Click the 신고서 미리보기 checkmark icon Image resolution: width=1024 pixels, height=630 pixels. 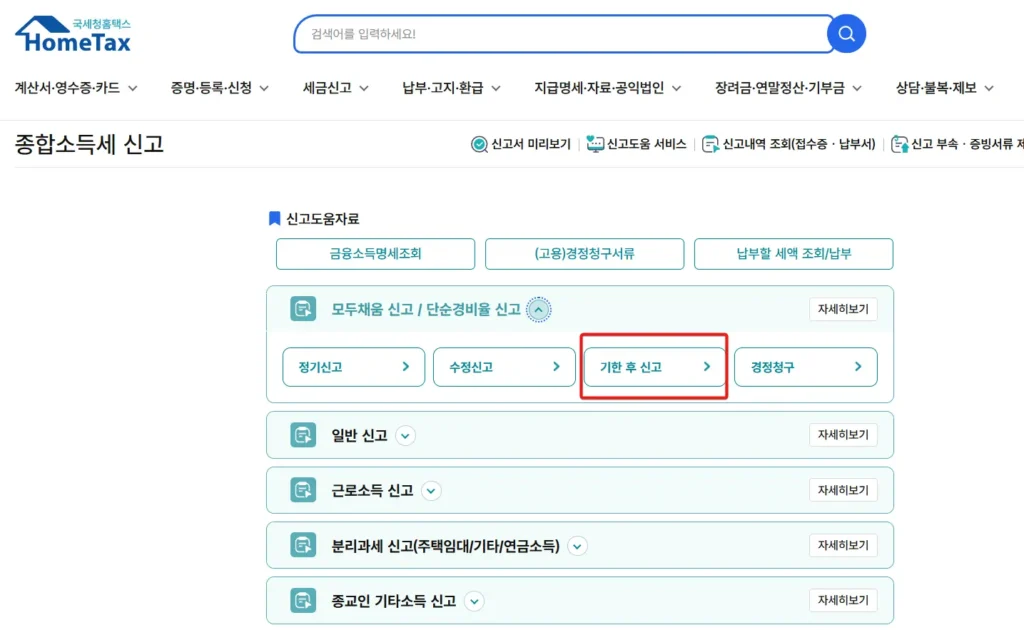click(479, 144)
